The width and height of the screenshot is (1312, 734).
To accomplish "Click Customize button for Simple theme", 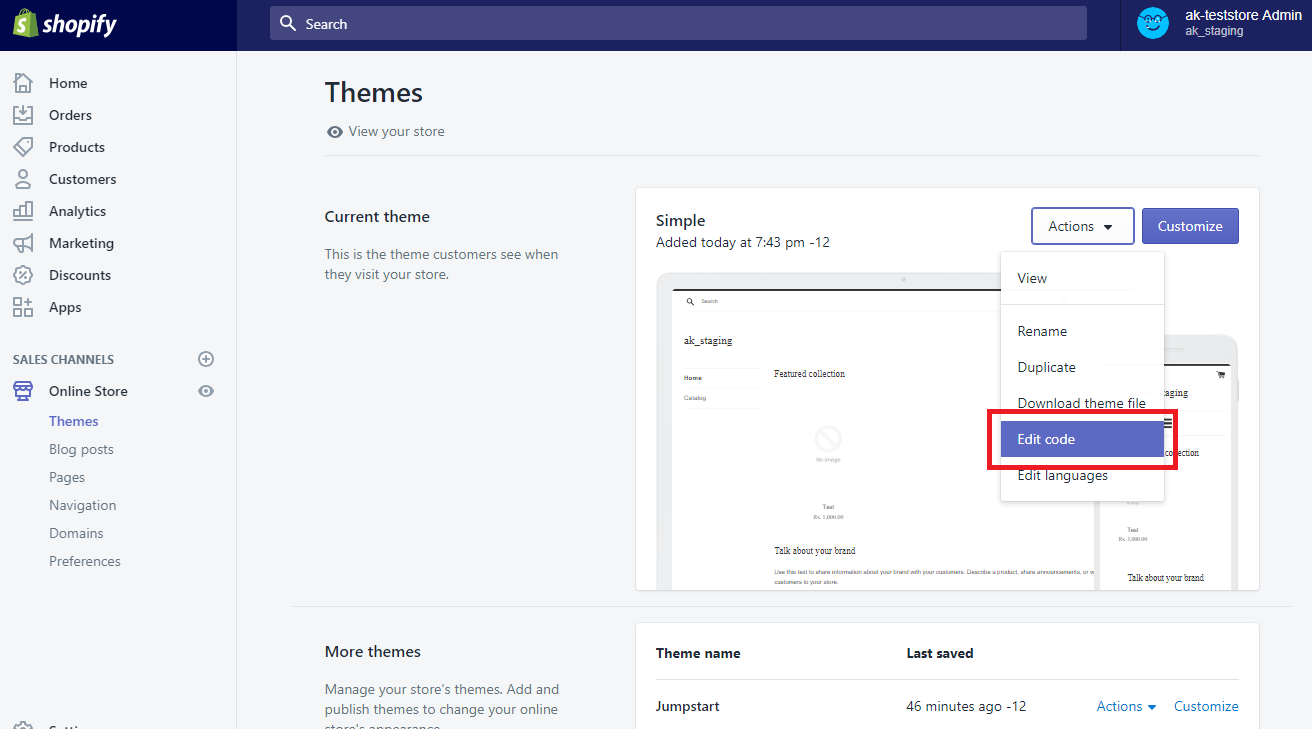I will [x=1190, y=226].
